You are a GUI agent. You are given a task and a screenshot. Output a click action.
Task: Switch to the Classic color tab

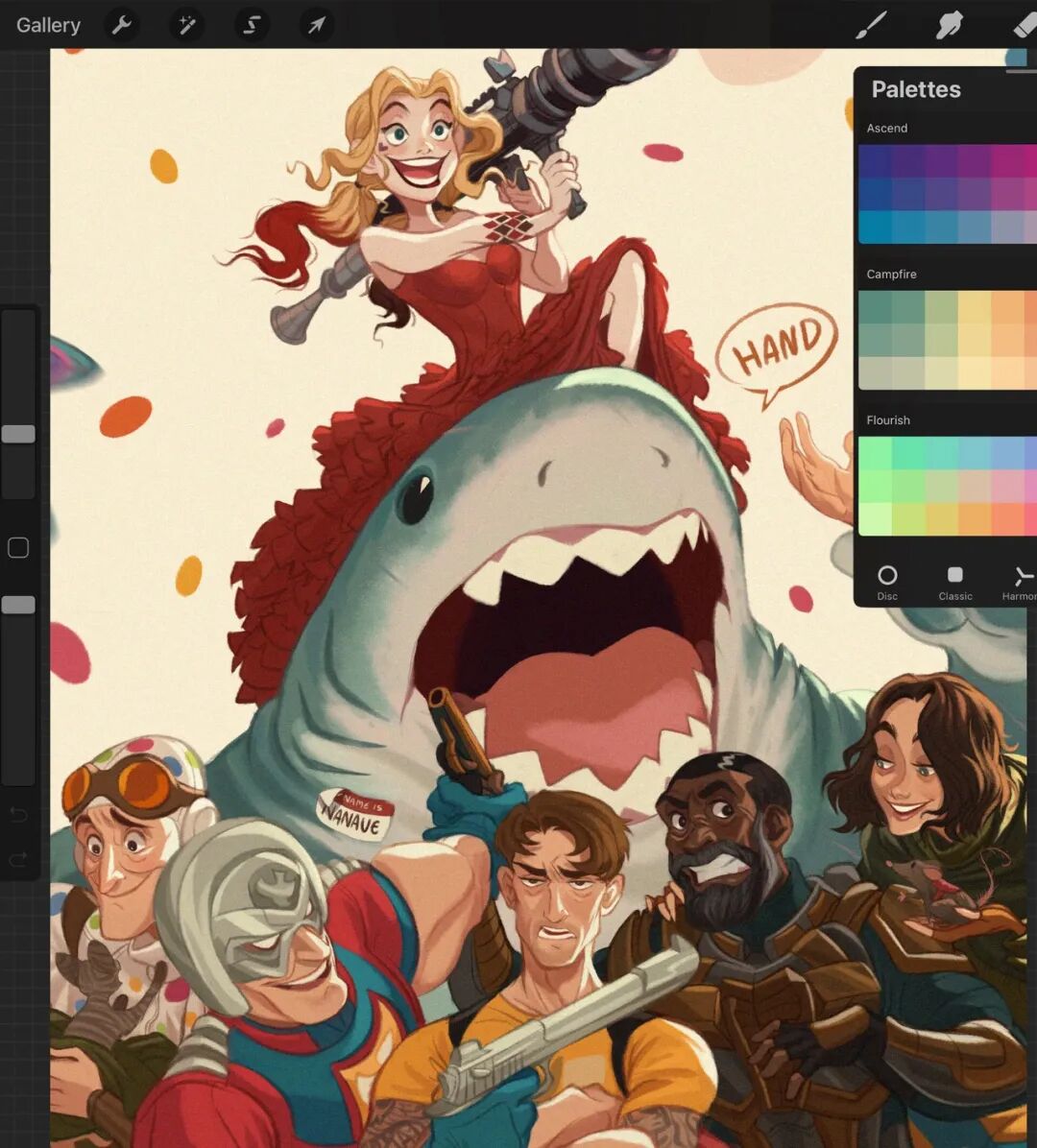point(955,583)
